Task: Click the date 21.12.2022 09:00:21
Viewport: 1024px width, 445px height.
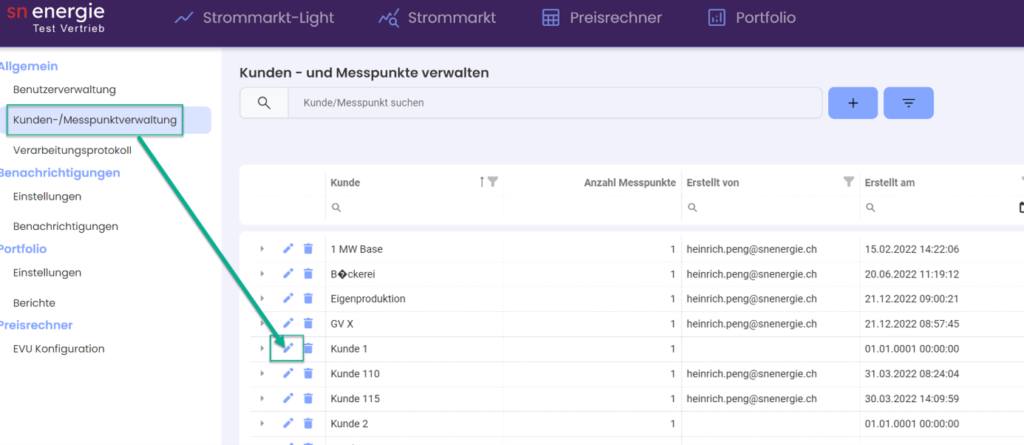Action: (x=912, y=299)
